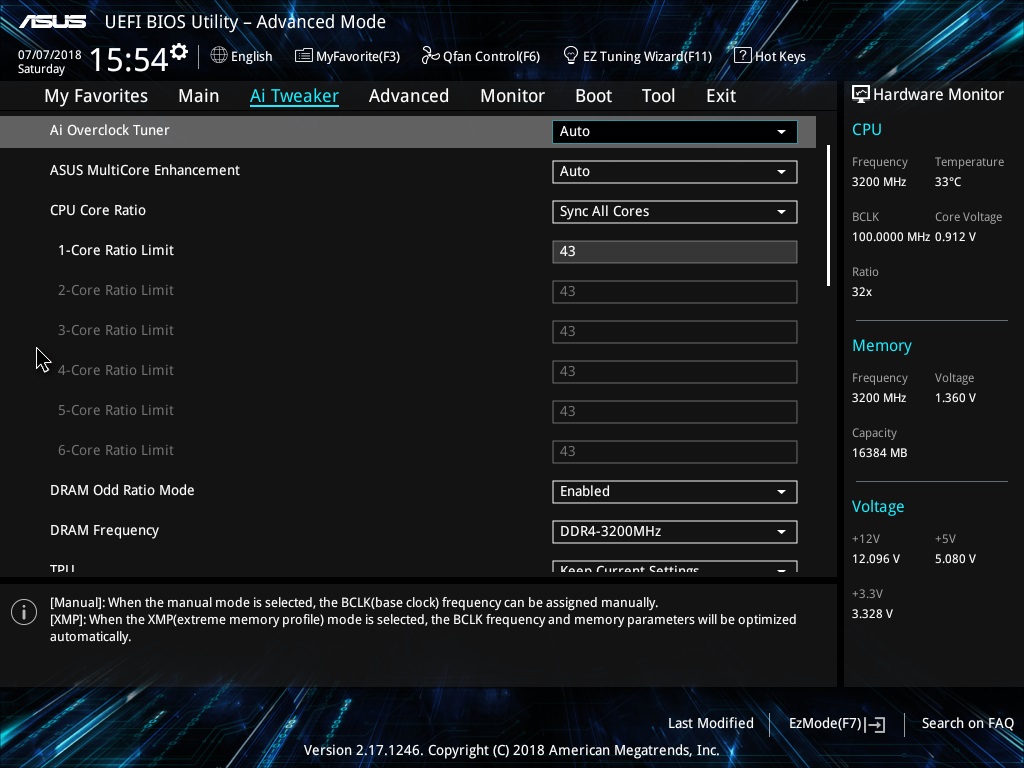Viewport: 1024px width, 768px height.
Task: Expand the CPU Core Ratio dropdown
Action: [675, 212]
